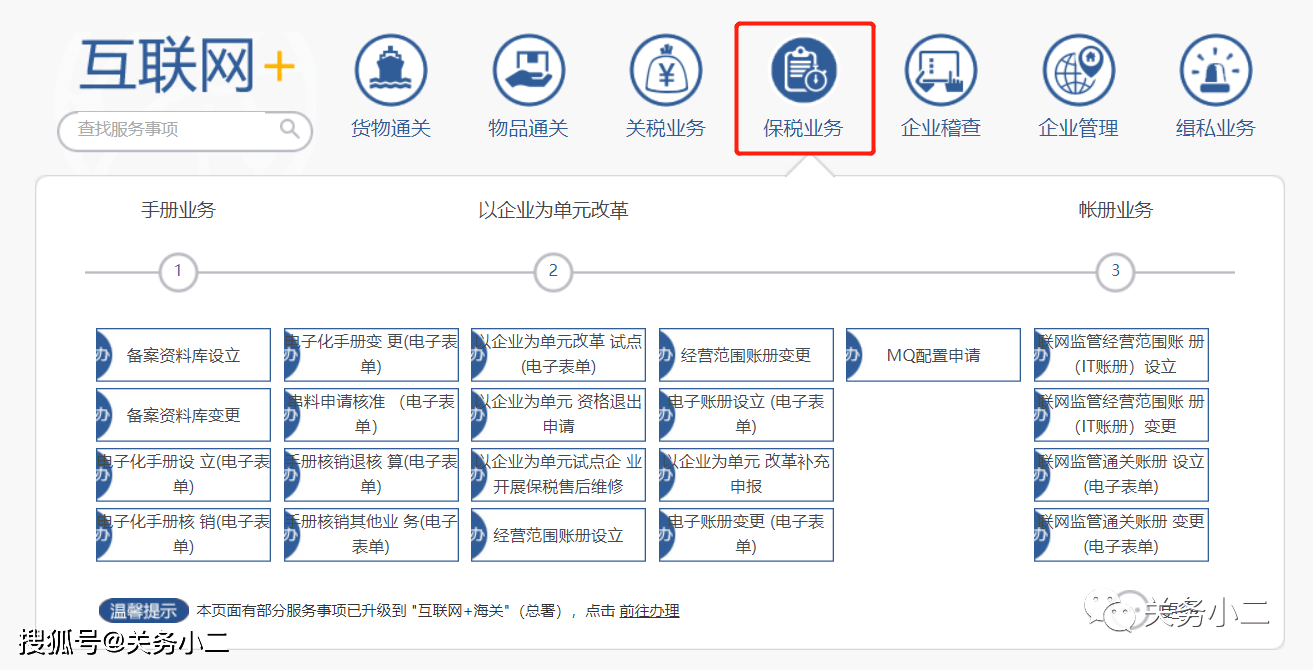Click the 缉私业务 alarm icon
The height and width of the screenshot is (670, 1313).
pyautogui.click(x=1215, y=70)
